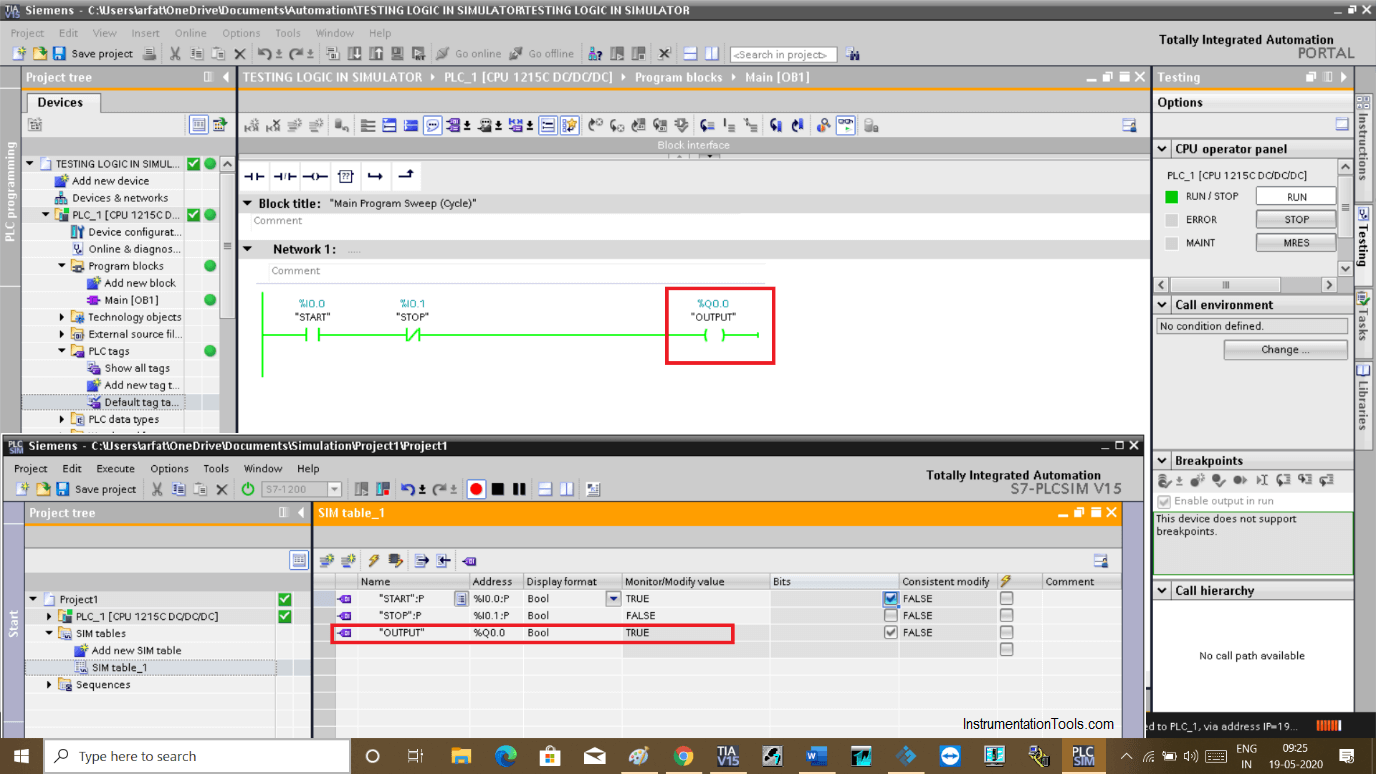Open the TIA V15 taskbar icon
This screenshot has width=1376, height=774.
[x=728, y=756]
